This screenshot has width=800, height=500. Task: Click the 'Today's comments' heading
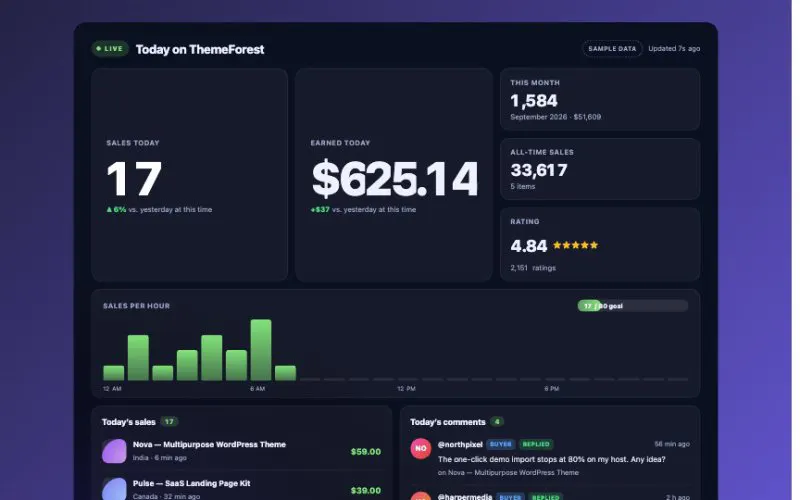[x=447, y=422]
